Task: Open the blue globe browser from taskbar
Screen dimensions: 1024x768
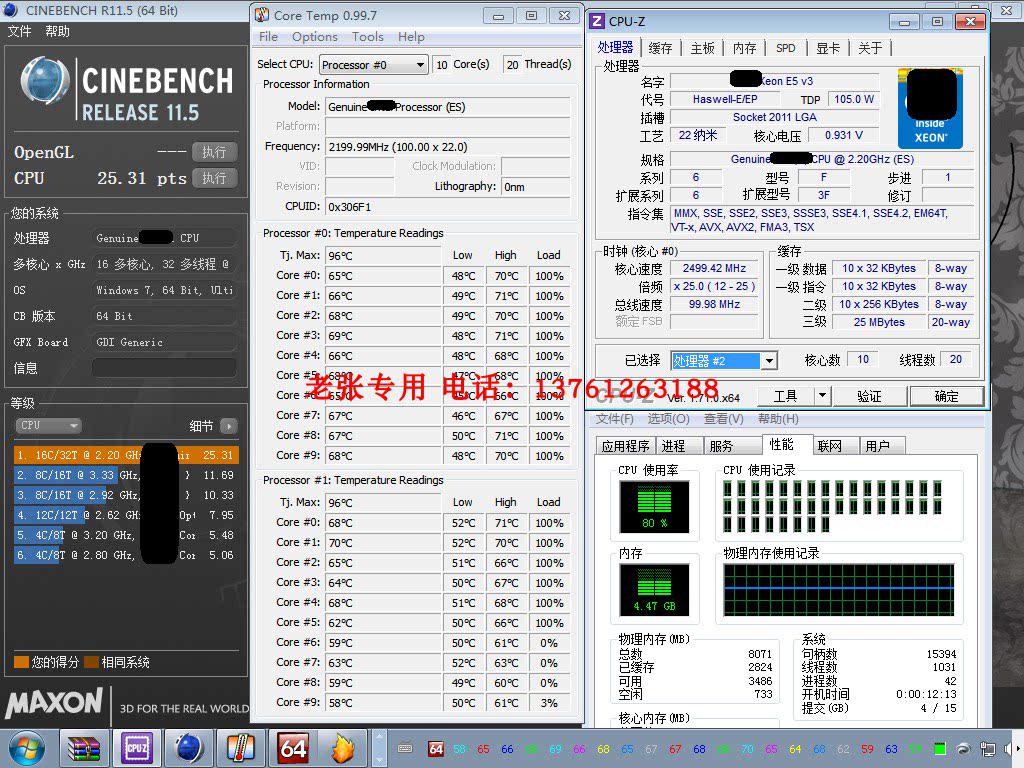Action: pos(189,747)
